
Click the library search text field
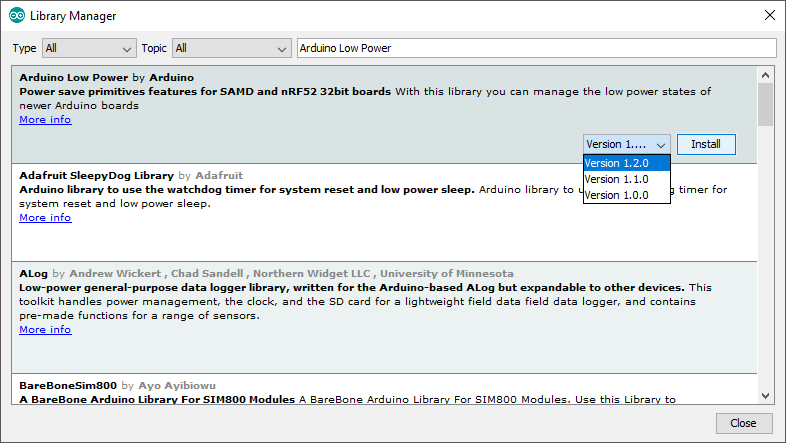pos(536,48)
